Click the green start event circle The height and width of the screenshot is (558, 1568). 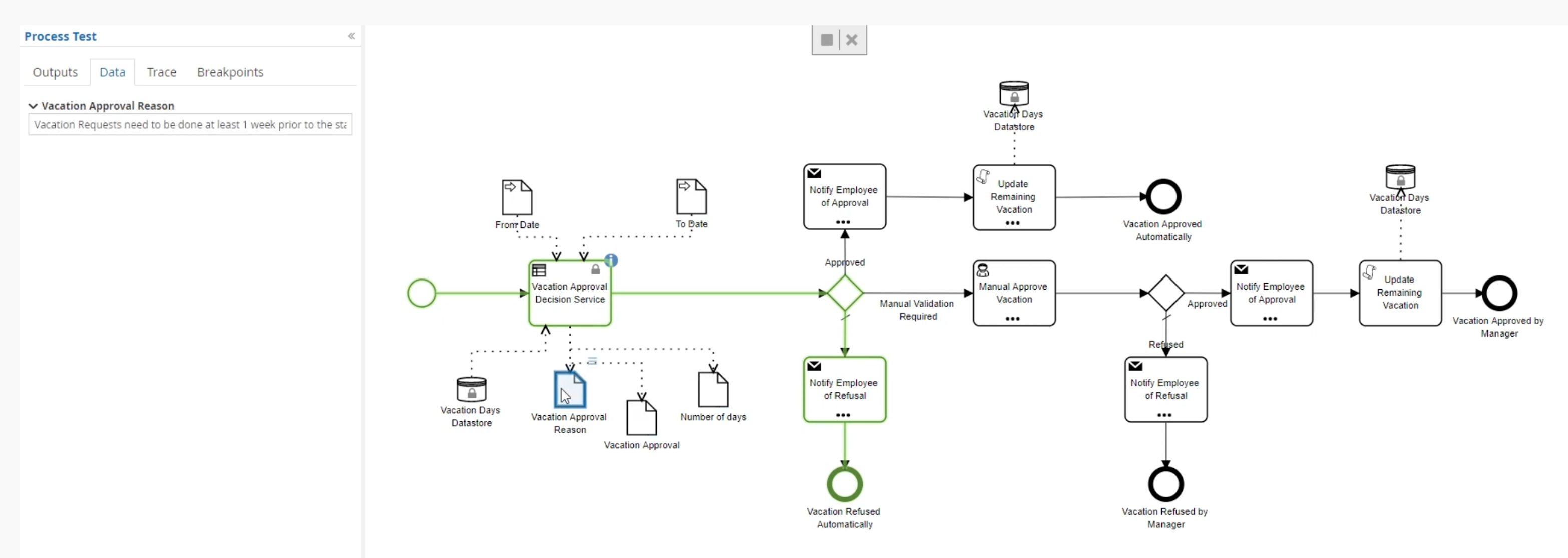click(x=421, y=293)
